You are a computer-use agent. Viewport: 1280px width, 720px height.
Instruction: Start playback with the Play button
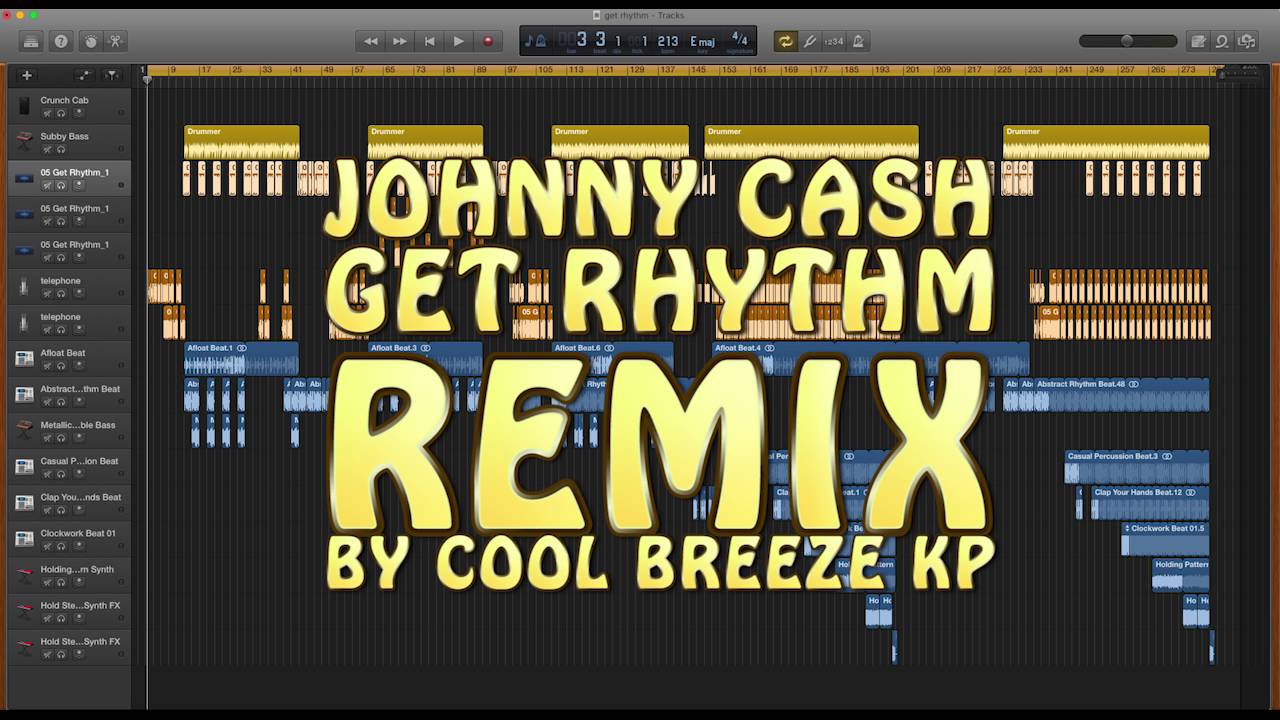458,41
